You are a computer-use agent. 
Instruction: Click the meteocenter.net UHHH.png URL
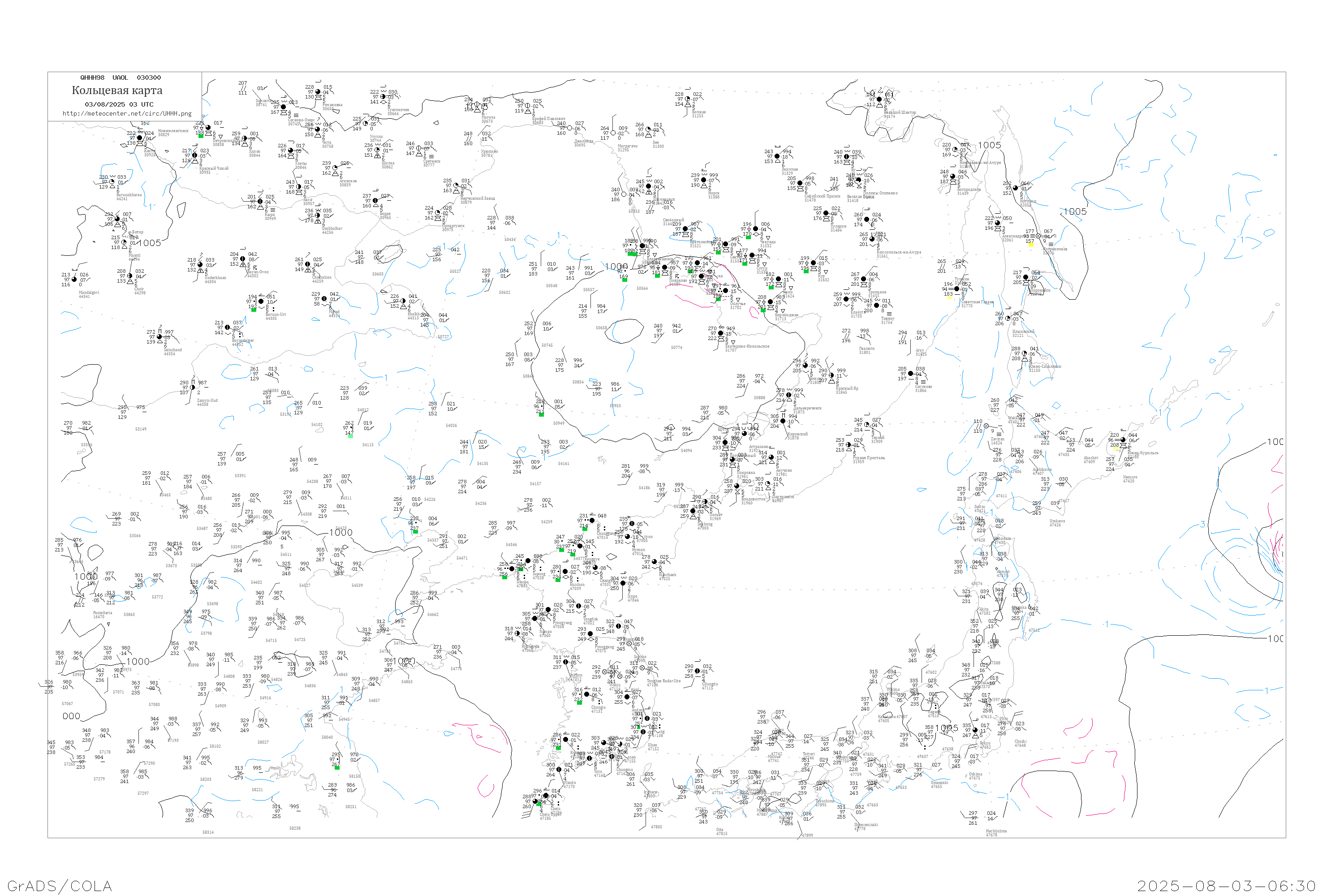(x=127, y=113)
